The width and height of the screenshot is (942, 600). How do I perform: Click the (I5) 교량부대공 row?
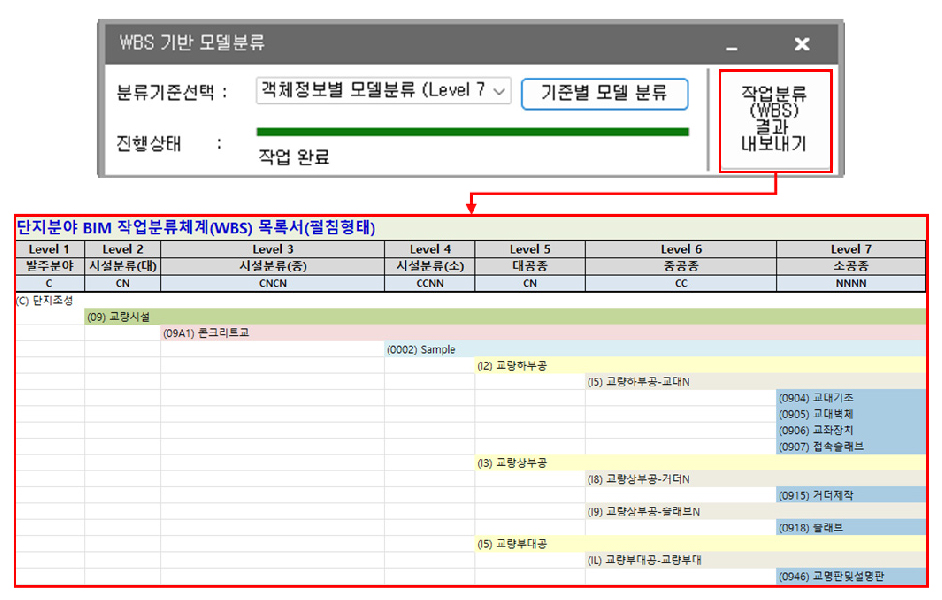coord(512,543)
